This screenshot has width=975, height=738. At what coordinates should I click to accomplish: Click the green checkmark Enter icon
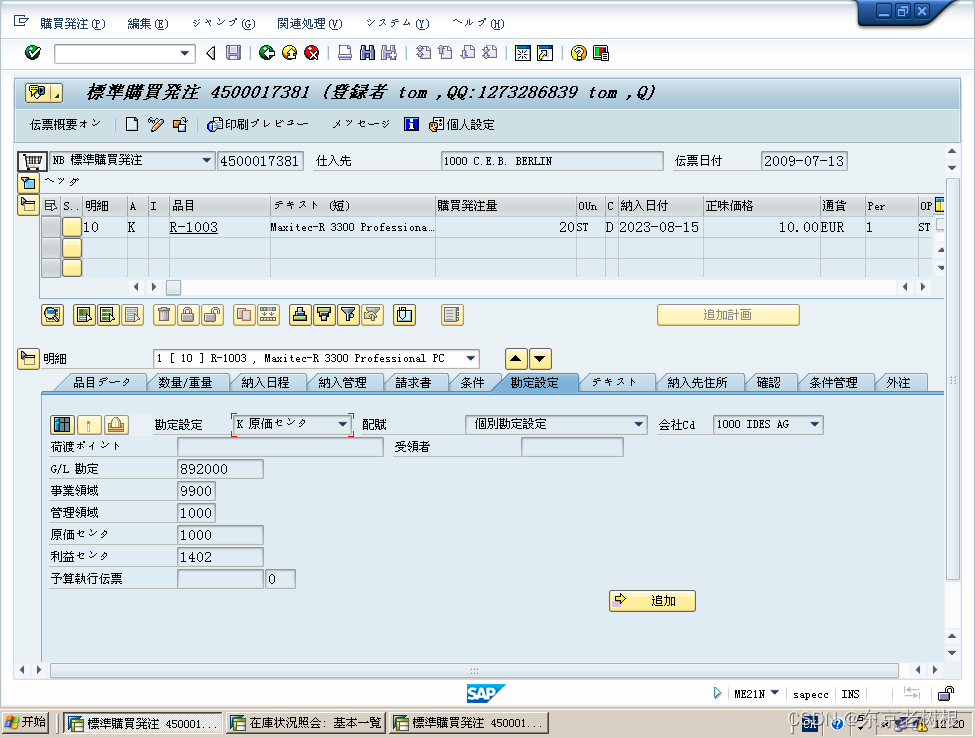tap(33, 53)
